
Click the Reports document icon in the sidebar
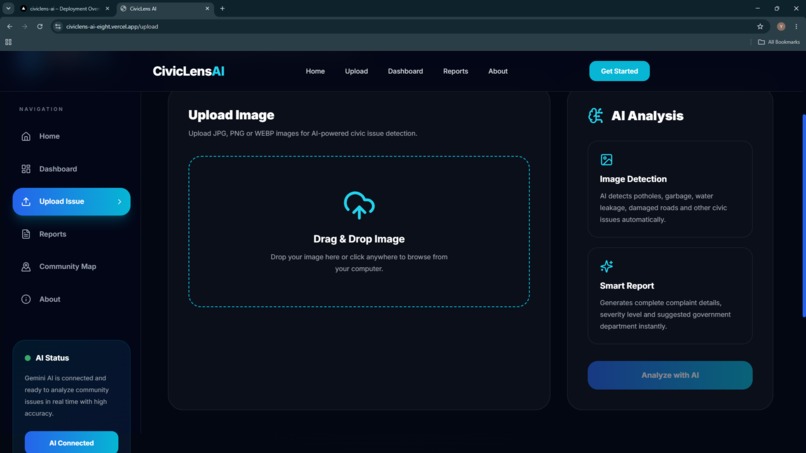(26, 234)
